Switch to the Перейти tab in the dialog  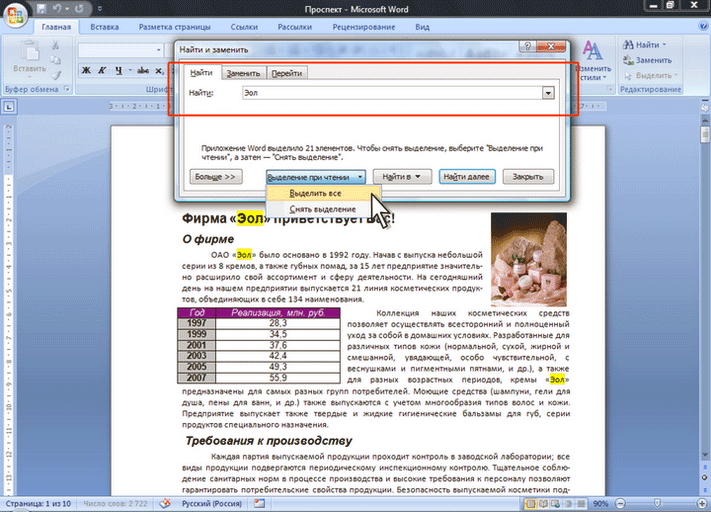pos(287,73)
